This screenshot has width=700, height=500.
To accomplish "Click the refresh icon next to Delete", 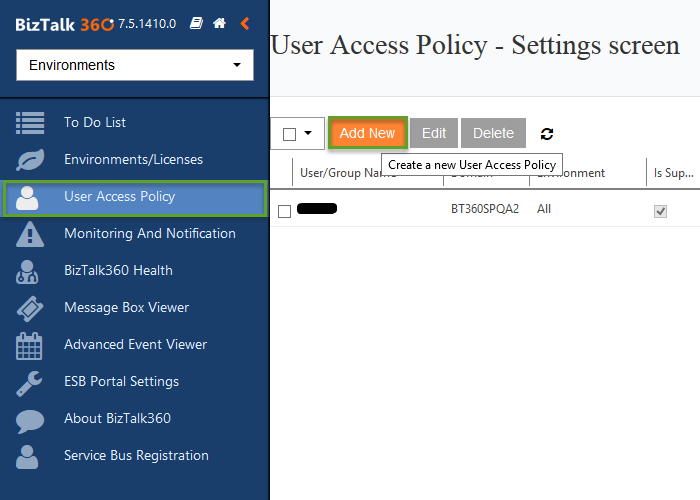I will (x=546, y=133).
